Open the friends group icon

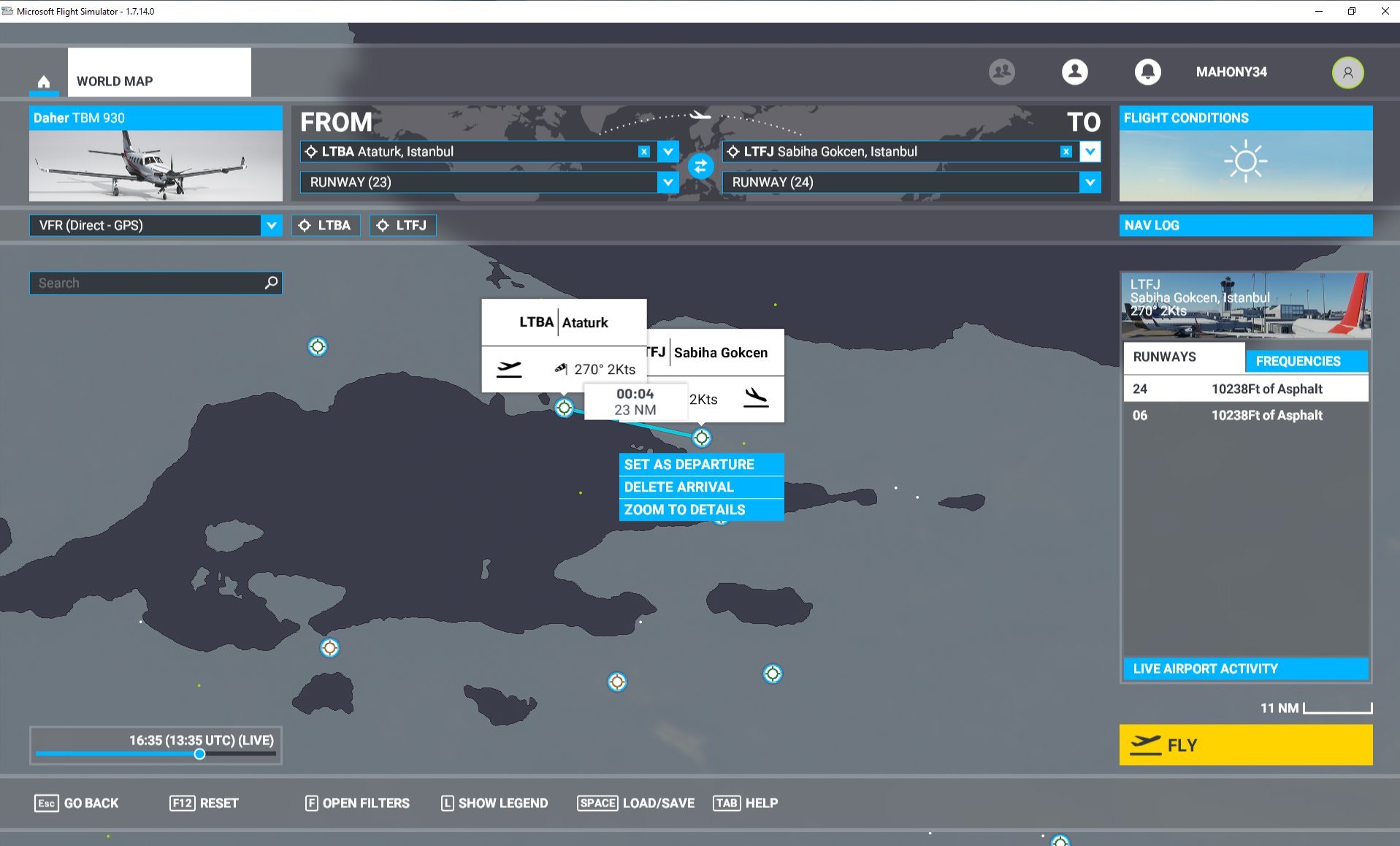pyautogui.click(x=1001, y=72)
